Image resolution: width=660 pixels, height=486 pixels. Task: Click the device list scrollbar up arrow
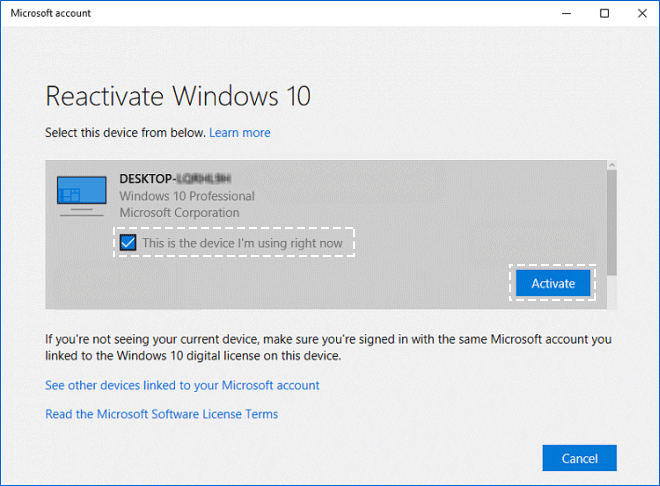(612, 165)
